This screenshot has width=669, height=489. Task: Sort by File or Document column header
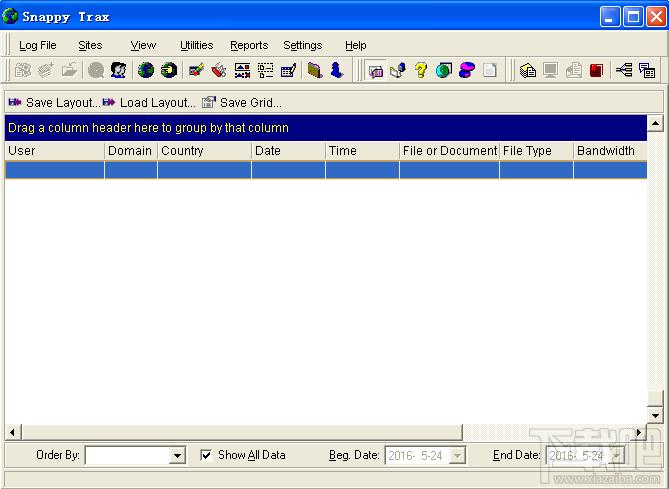[x=449, y=151]
